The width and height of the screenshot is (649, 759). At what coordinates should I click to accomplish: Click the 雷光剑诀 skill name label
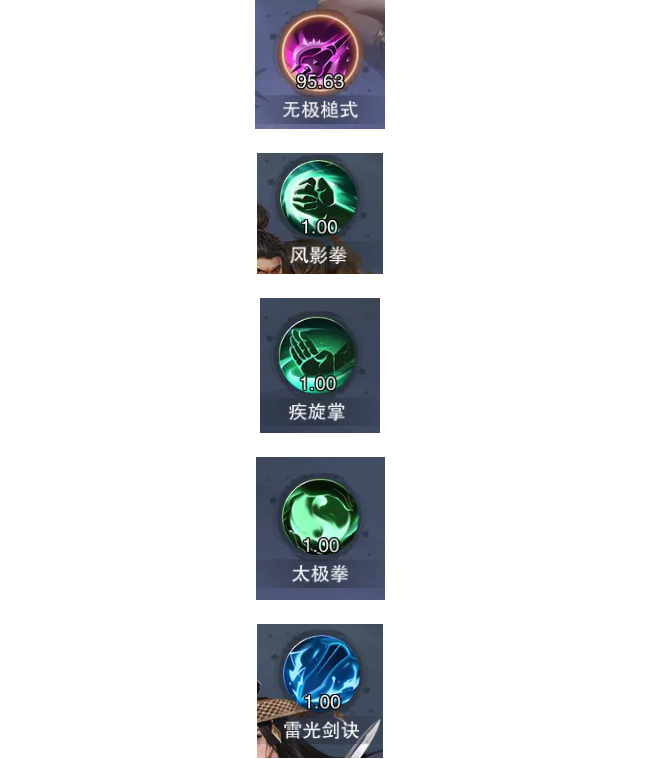pos(321,730)
